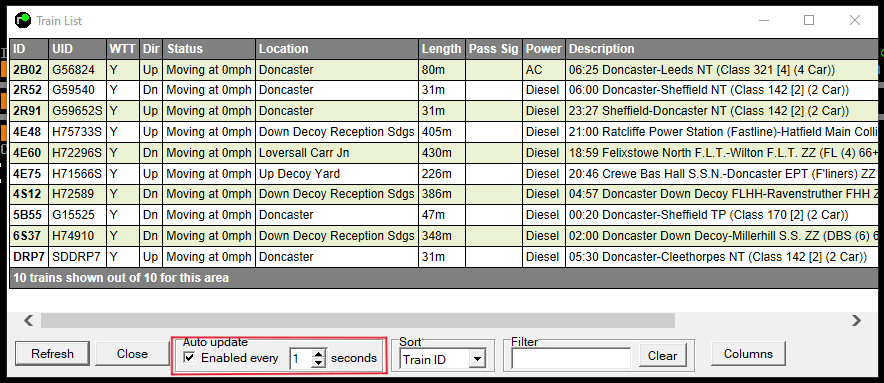Toggle the Auto update Enabled checkbox
Image resolution: width=884 pixels, height=383 pixels.
pyautogui.click(x=190, y=358)
